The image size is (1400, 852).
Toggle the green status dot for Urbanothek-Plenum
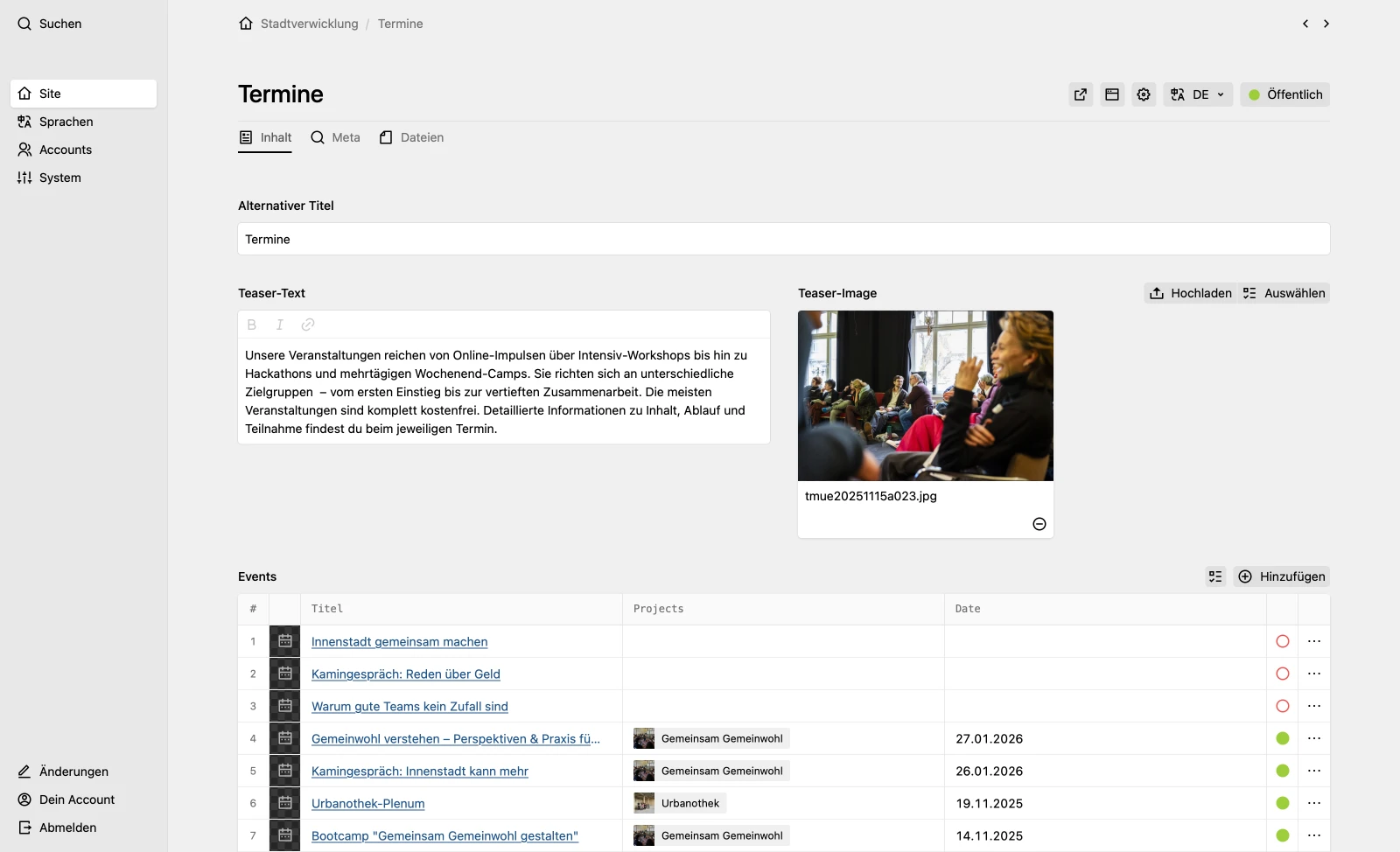[1283, 803]
